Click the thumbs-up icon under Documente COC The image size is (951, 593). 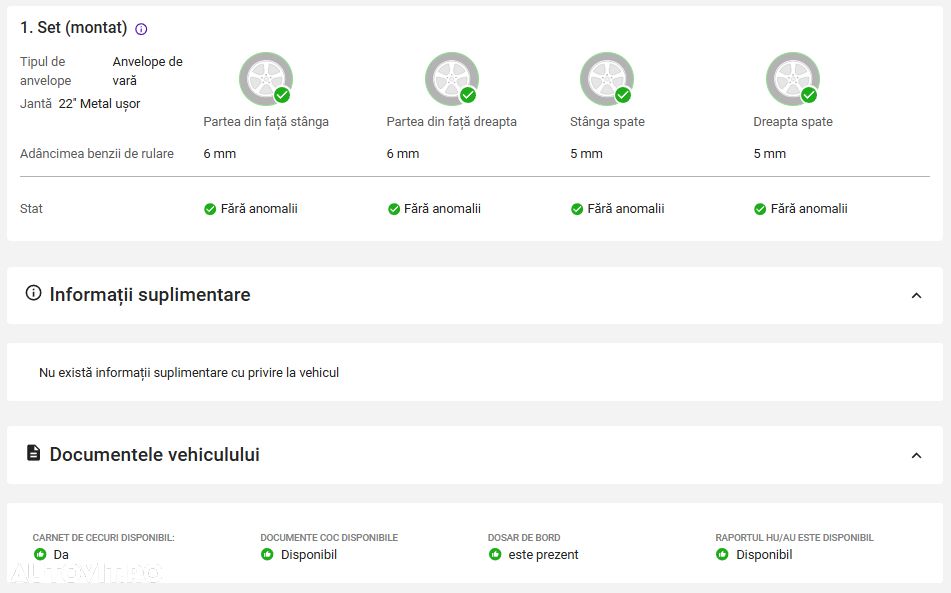(x=267, y=554)
